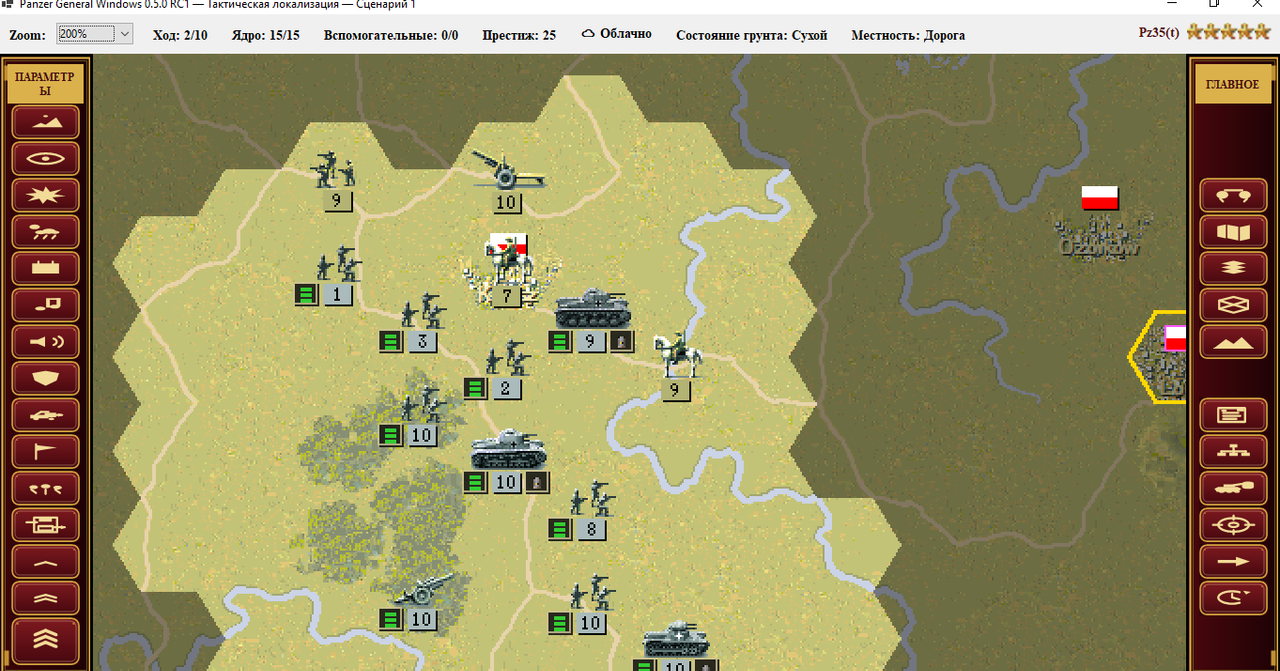The width and height of the screenshot is (1280, 671).
Task: Click the crosshair target icon
Action: (x=1232, y=524)
